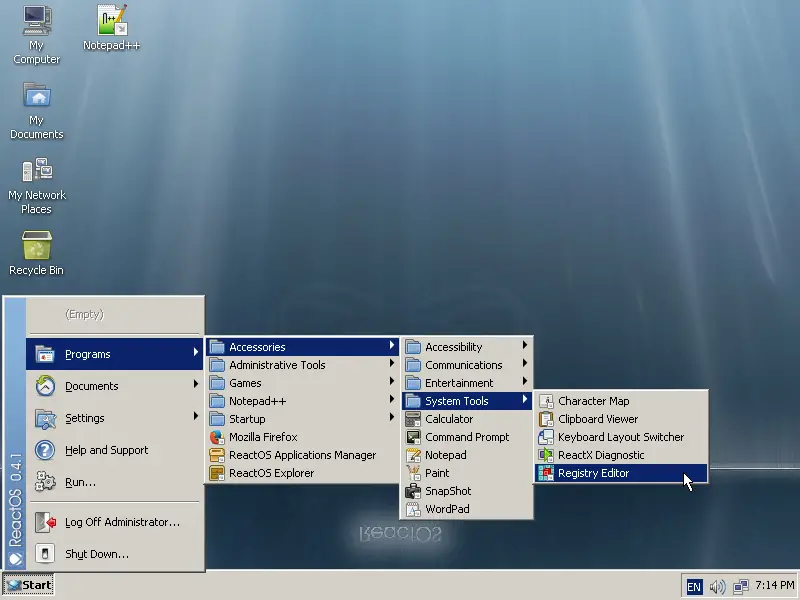Click the Log Off icon

click(x=45, y=522)
